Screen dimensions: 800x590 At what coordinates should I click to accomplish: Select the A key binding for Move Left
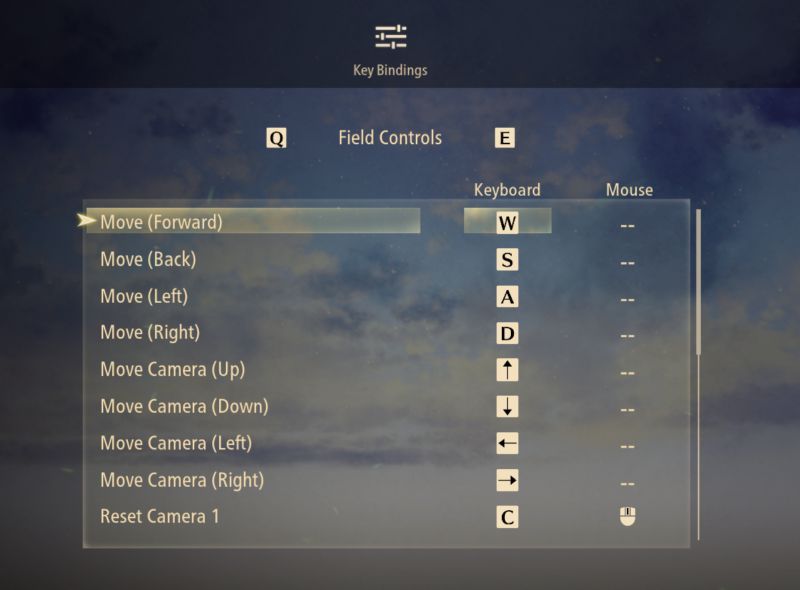click(507, 297)
